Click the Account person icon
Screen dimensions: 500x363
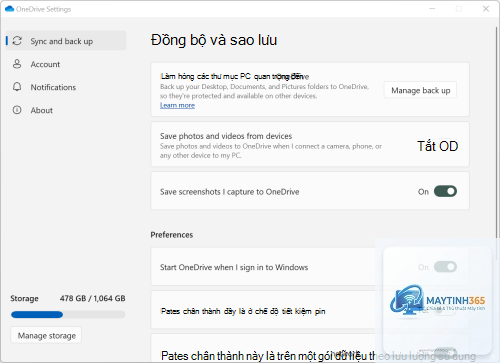click(17, 64)
